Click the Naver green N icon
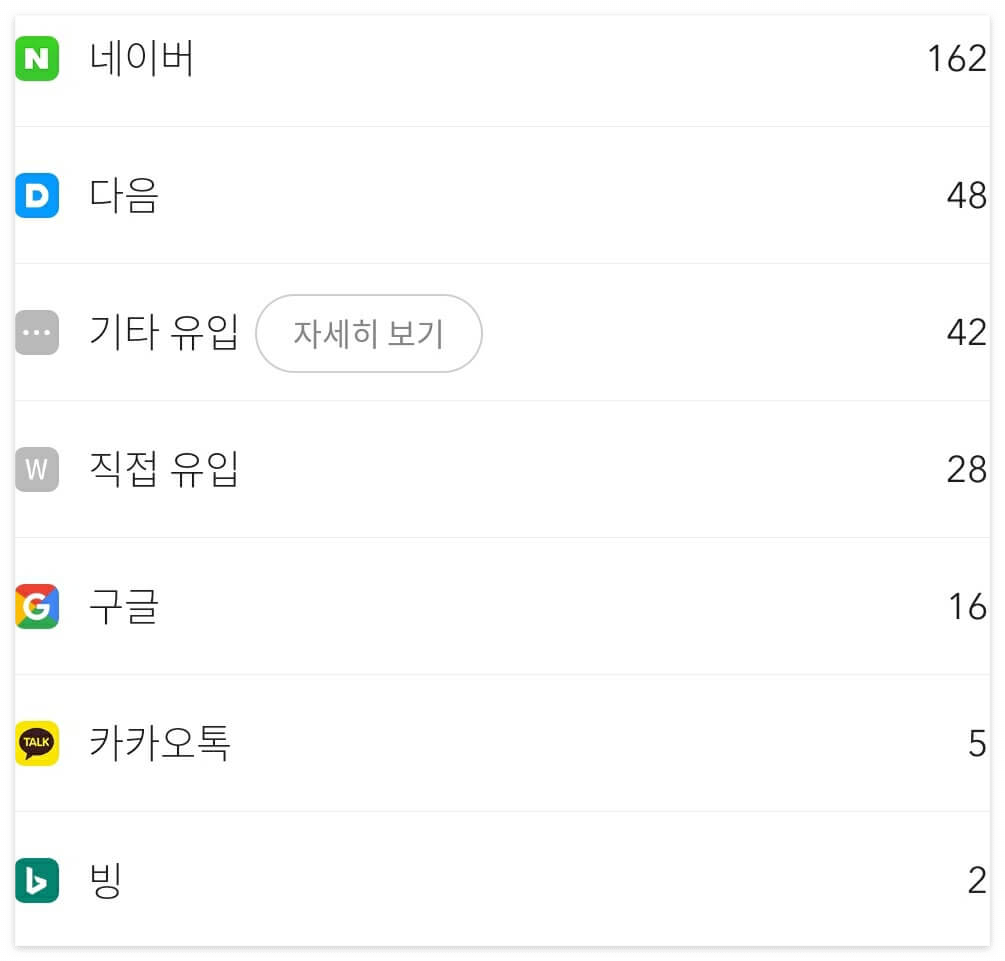Image resolution: width=1005 pixels, height=961 pixels. pyautogui.click(x=37, y=59)
